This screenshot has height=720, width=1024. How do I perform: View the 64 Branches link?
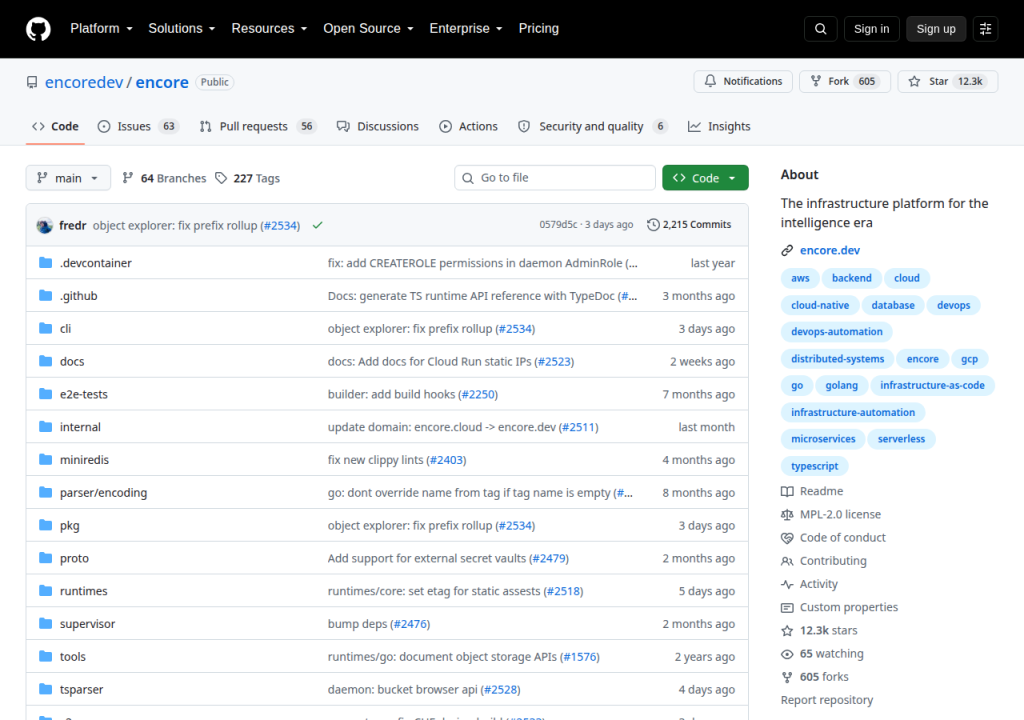(165, 178)
